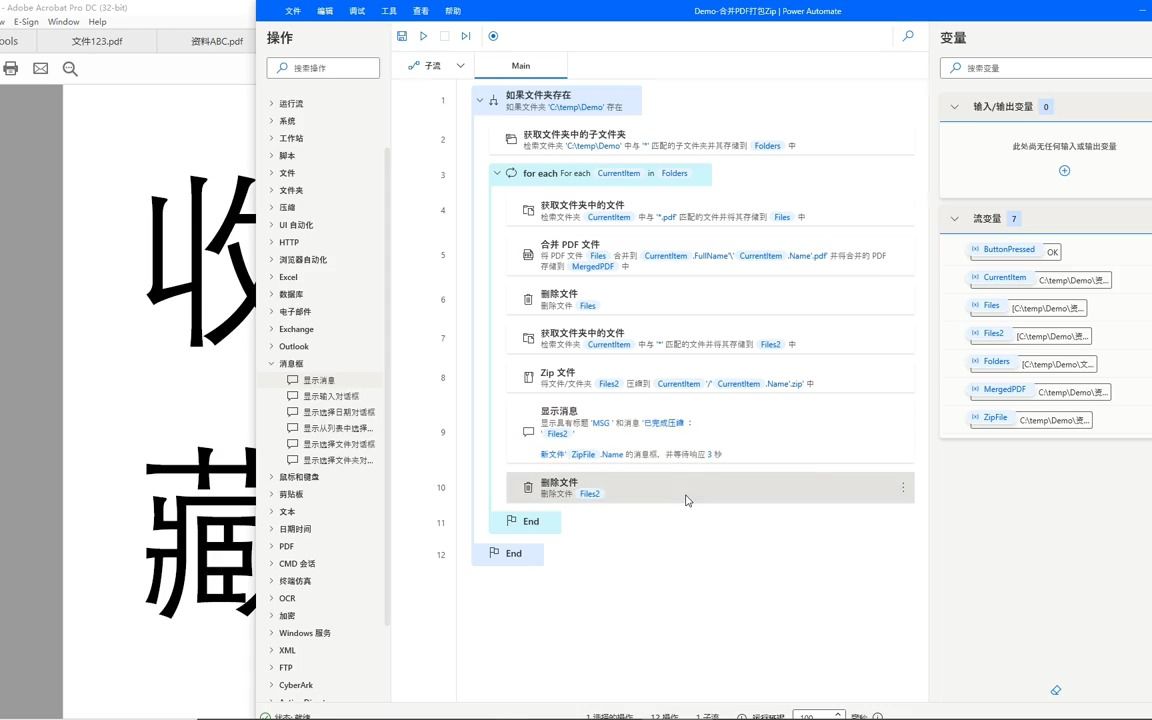Run the flow using the play icon
The image size is (1152, 720).
423,36
